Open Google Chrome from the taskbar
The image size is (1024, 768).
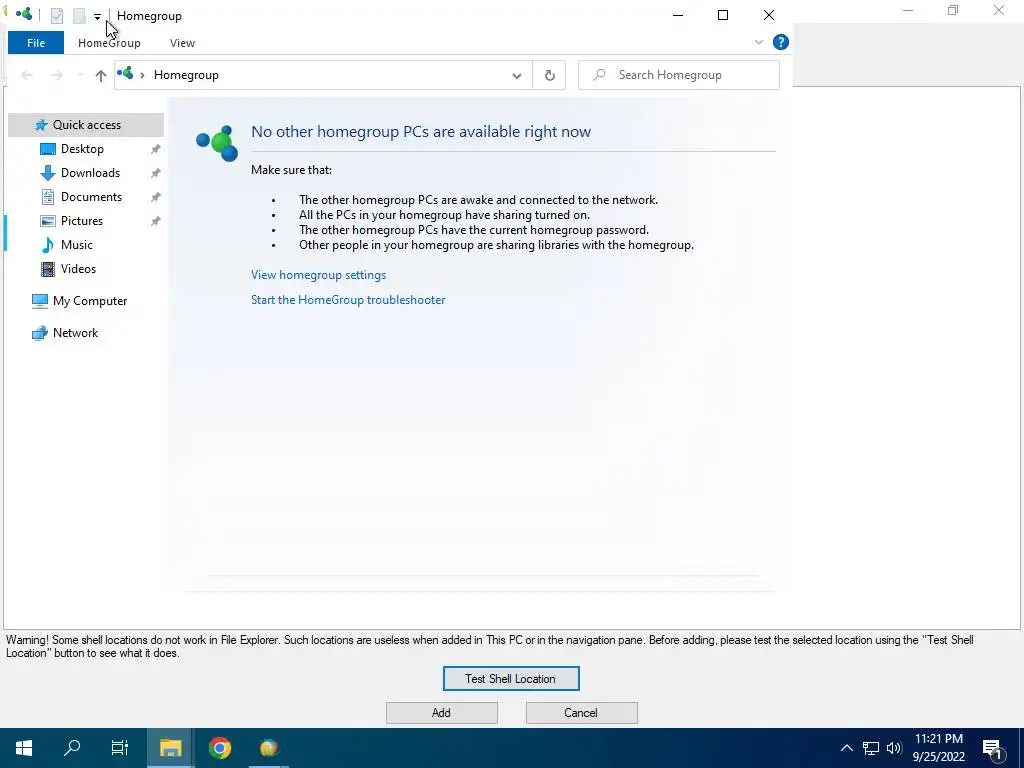coord(220,748)
